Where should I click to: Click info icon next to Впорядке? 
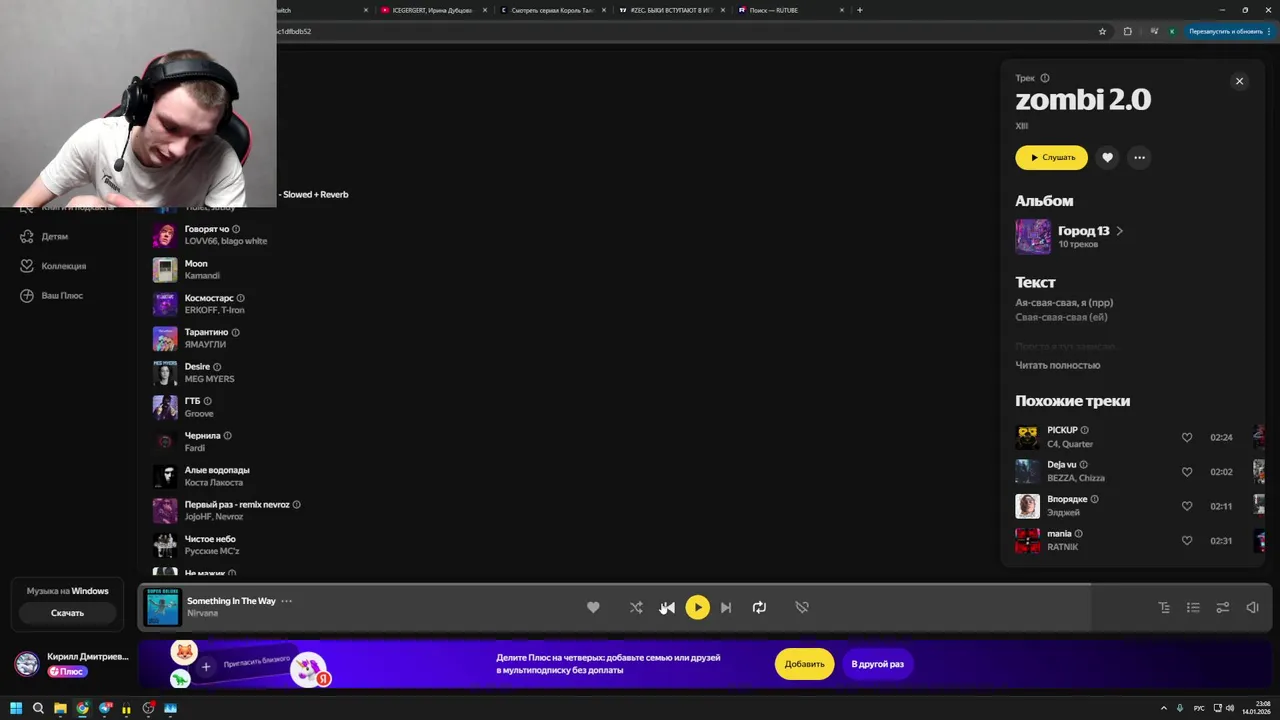pos(1094,499)
